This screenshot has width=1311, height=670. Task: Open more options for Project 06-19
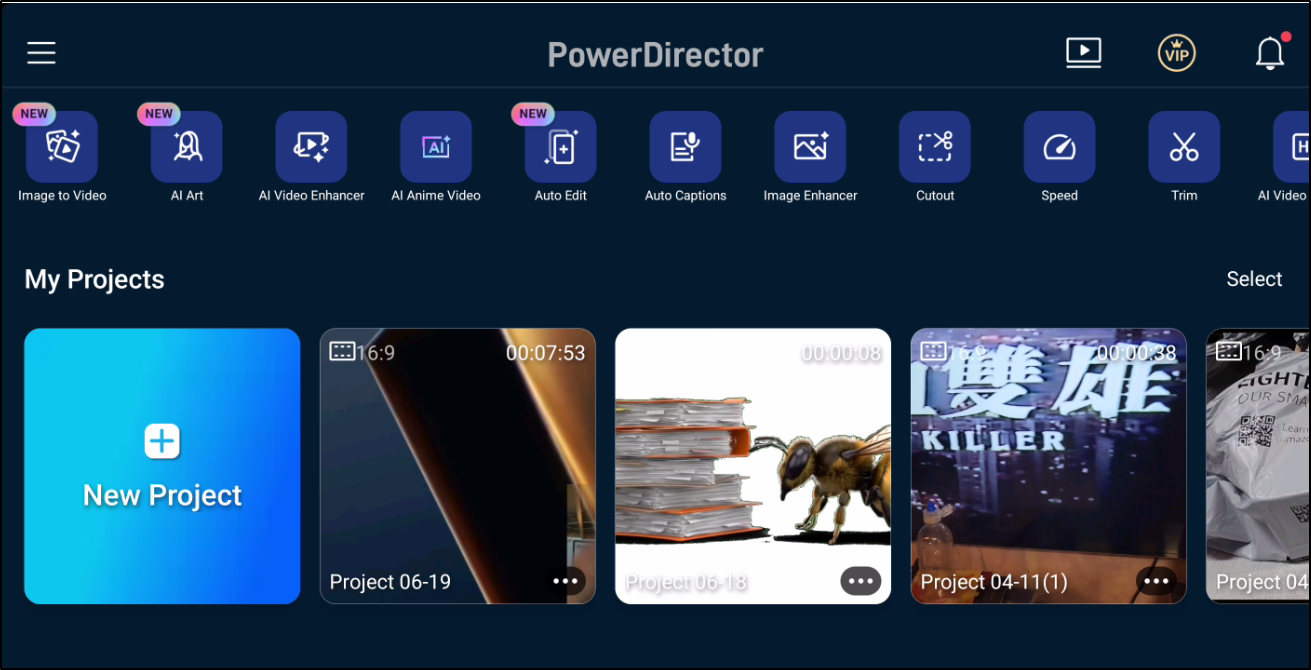[566, 581]
